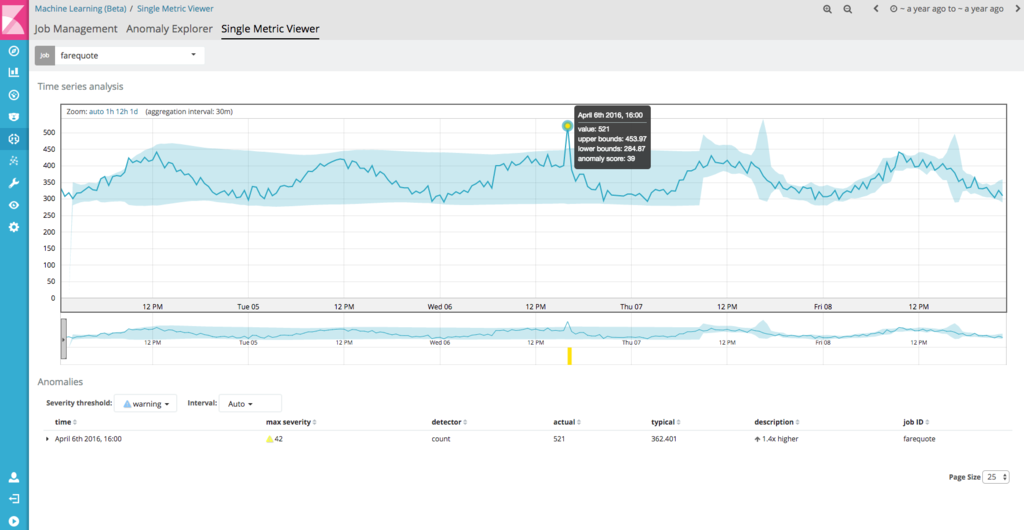Click the yellow anomaly point on the chart

pyautogui.click(x=568, y=126)
